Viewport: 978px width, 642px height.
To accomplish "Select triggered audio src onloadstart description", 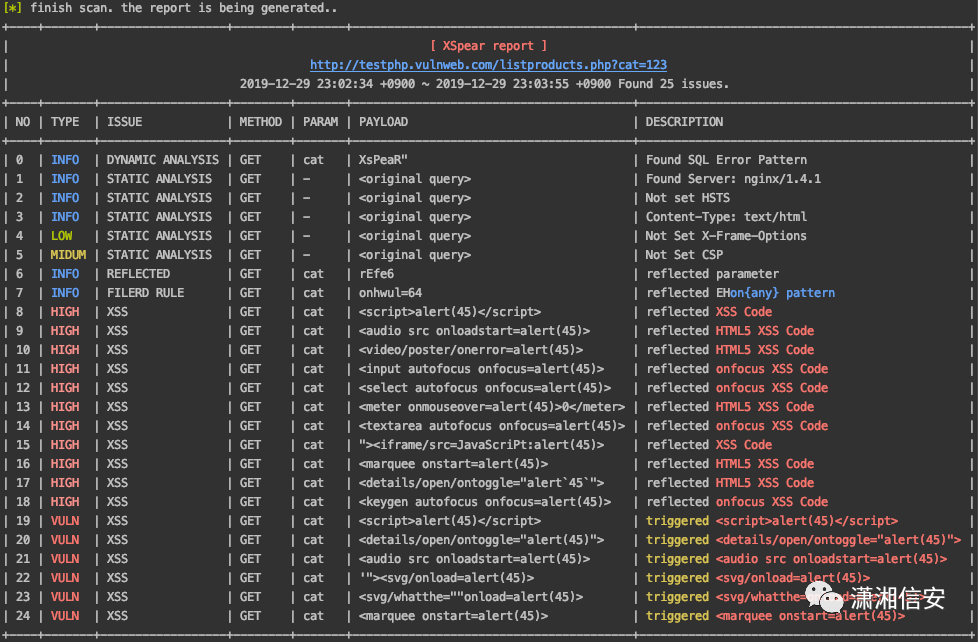I will click(x=796, y=559).
